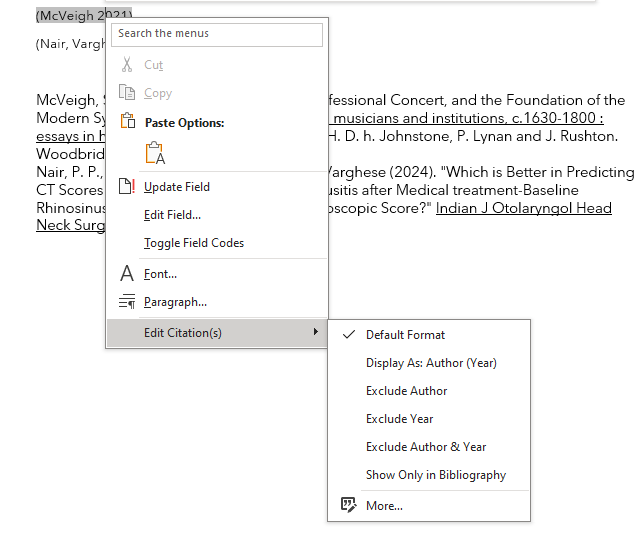The image size is (643, 536).
Task: Choose Show Only in Bibliography
Action: coord(436,475)
